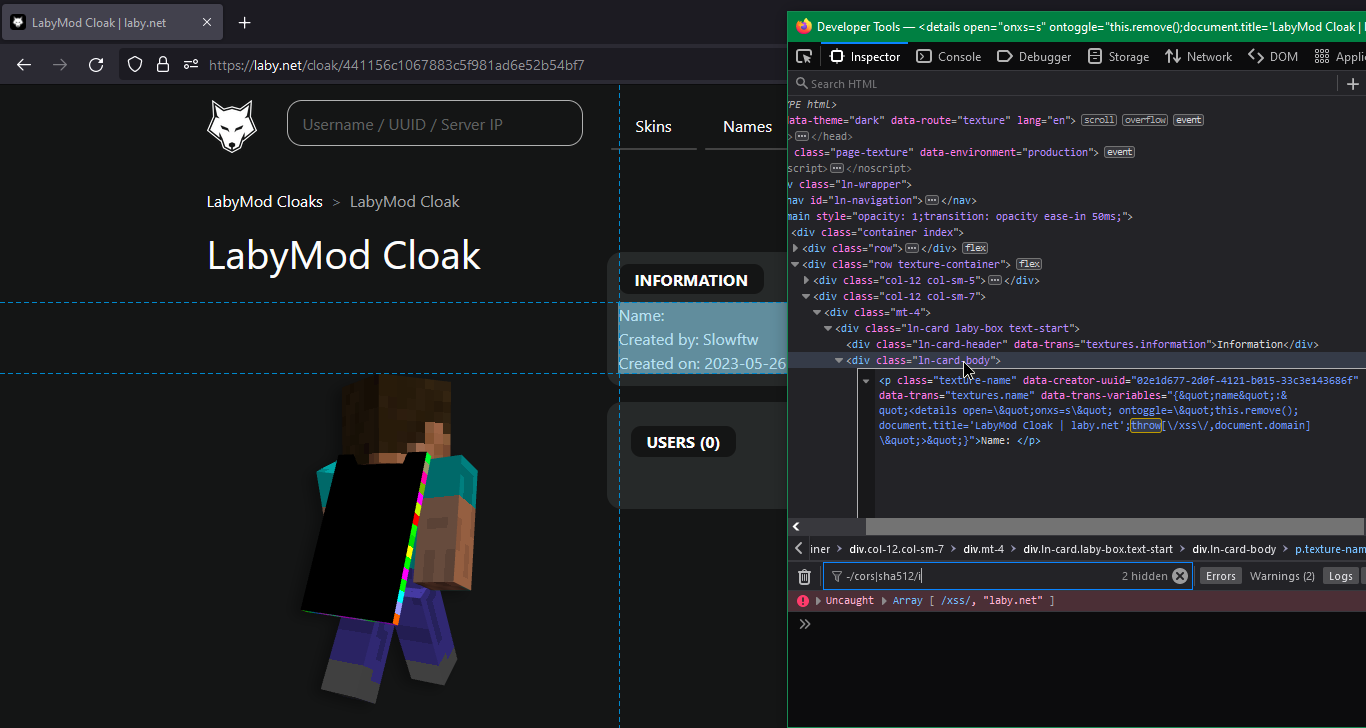Viewport: 1366px width, 728px height.
Task: Click the browser Back arrow
Action: click(24, 65)
